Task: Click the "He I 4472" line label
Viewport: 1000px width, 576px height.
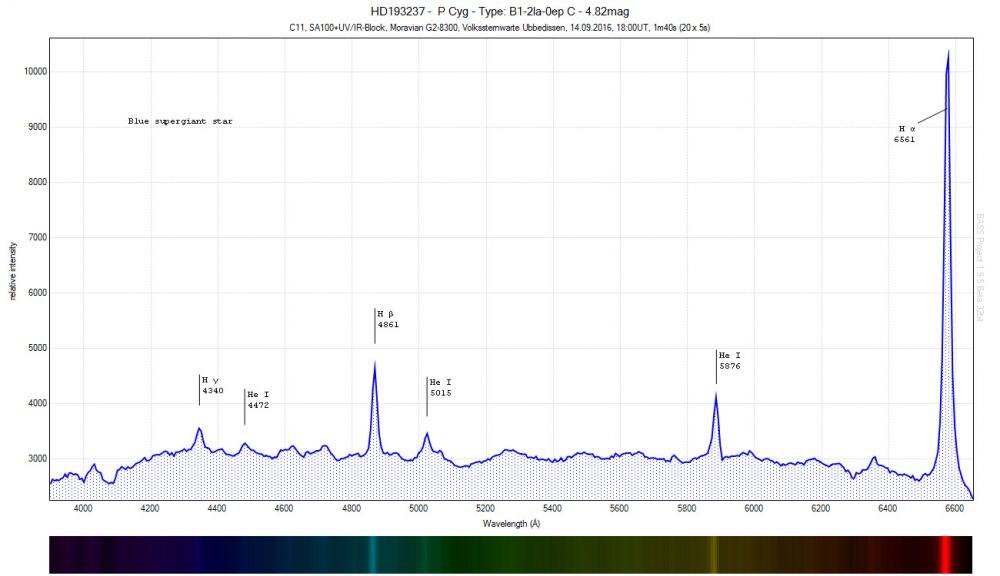Action: click(258, 400)
